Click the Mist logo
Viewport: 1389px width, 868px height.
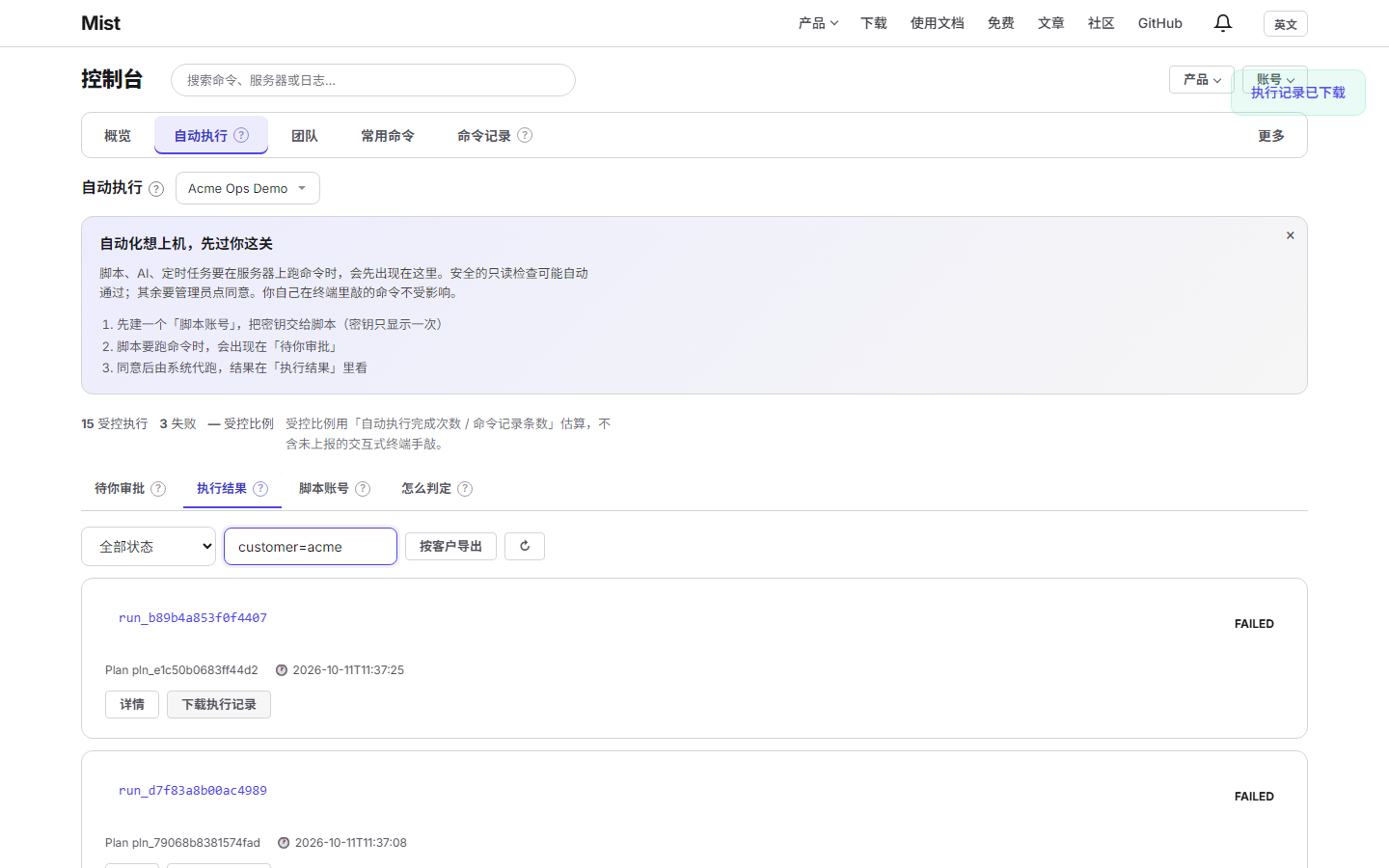(x=101, y=23)
